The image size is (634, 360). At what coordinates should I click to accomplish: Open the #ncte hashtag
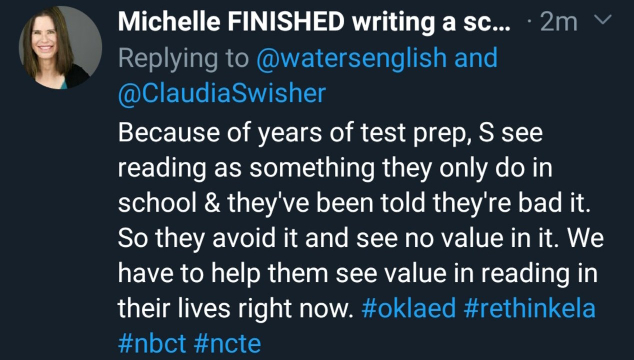(x=227, y=343)
